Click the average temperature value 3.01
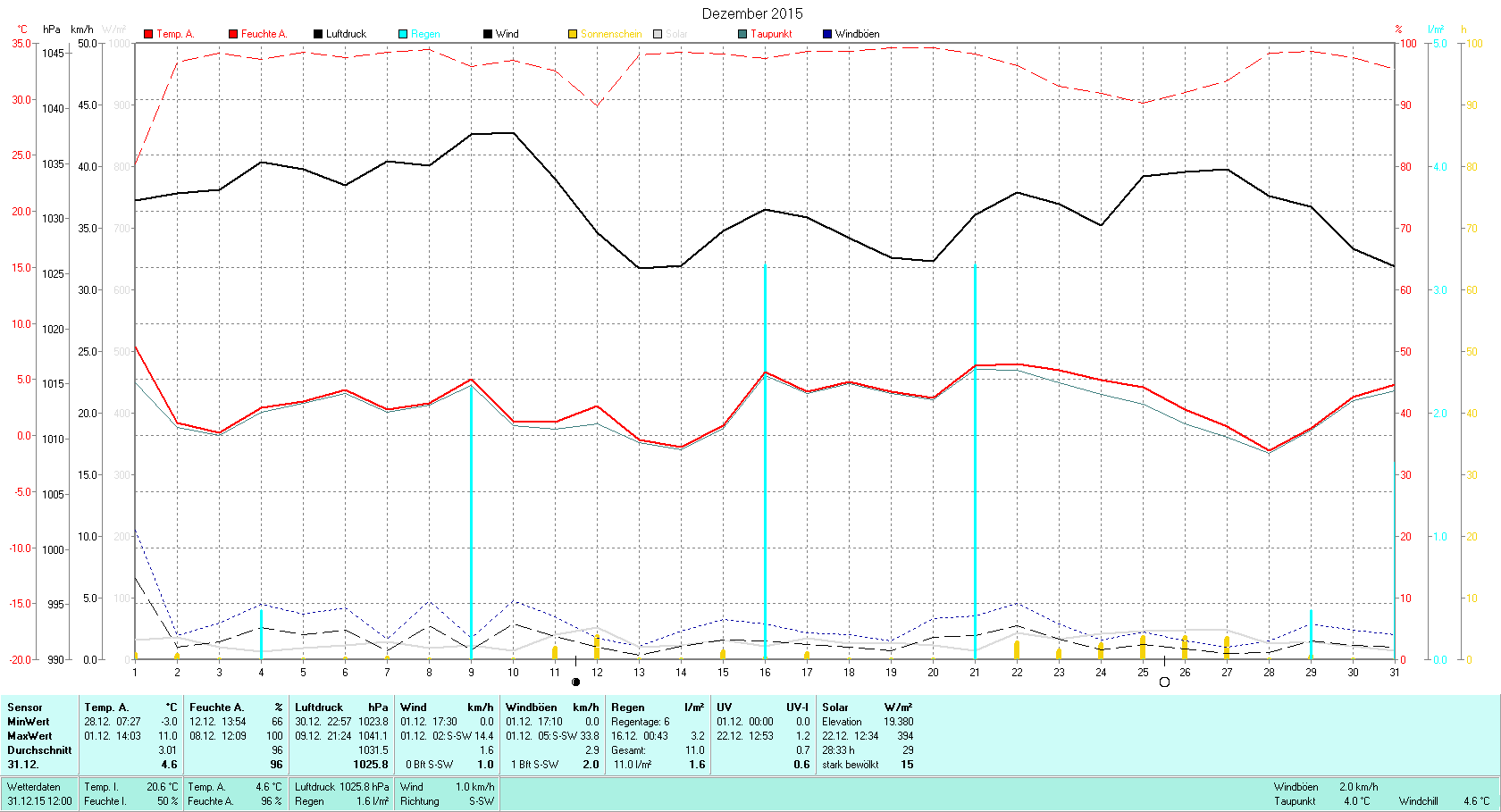The height and width of the screenshot is (812, 1501). pyautogui.click(x=168, y=750)
